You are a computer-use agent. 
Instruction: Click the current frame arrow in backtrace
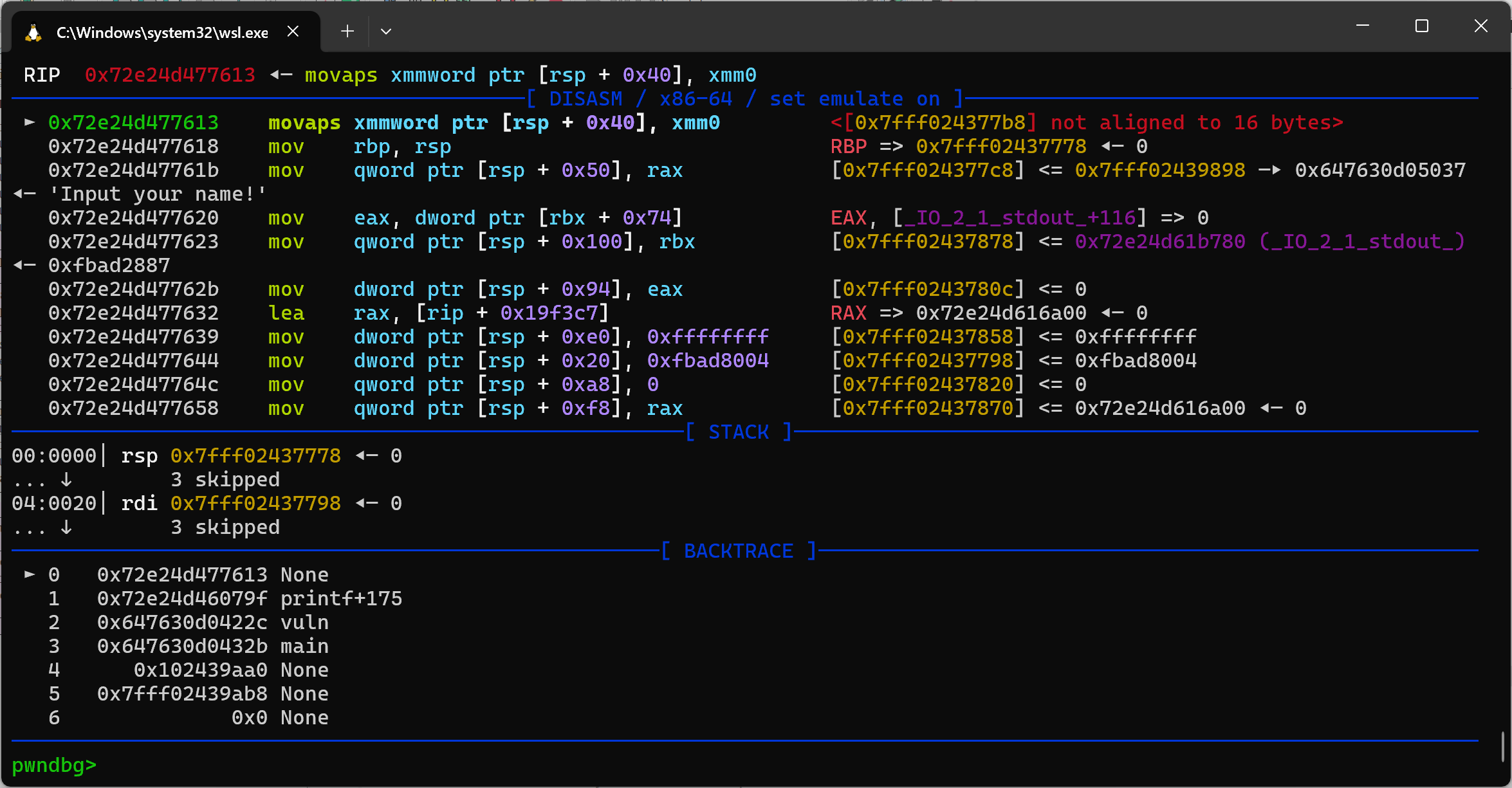click(x=30, y=574)
